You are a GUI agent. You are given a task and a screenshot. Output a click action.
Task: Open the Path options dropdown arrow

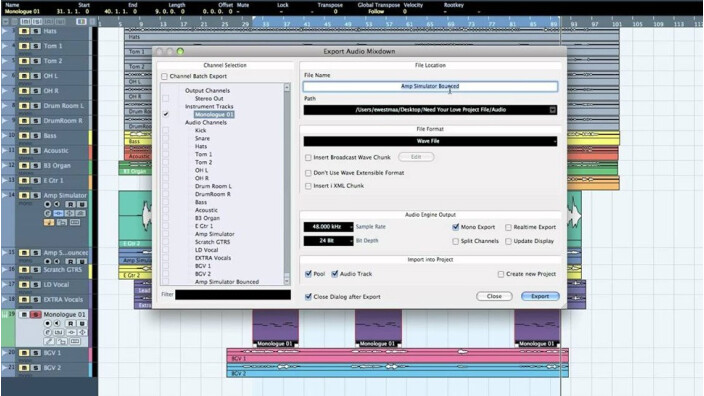[x=553, y=110]
